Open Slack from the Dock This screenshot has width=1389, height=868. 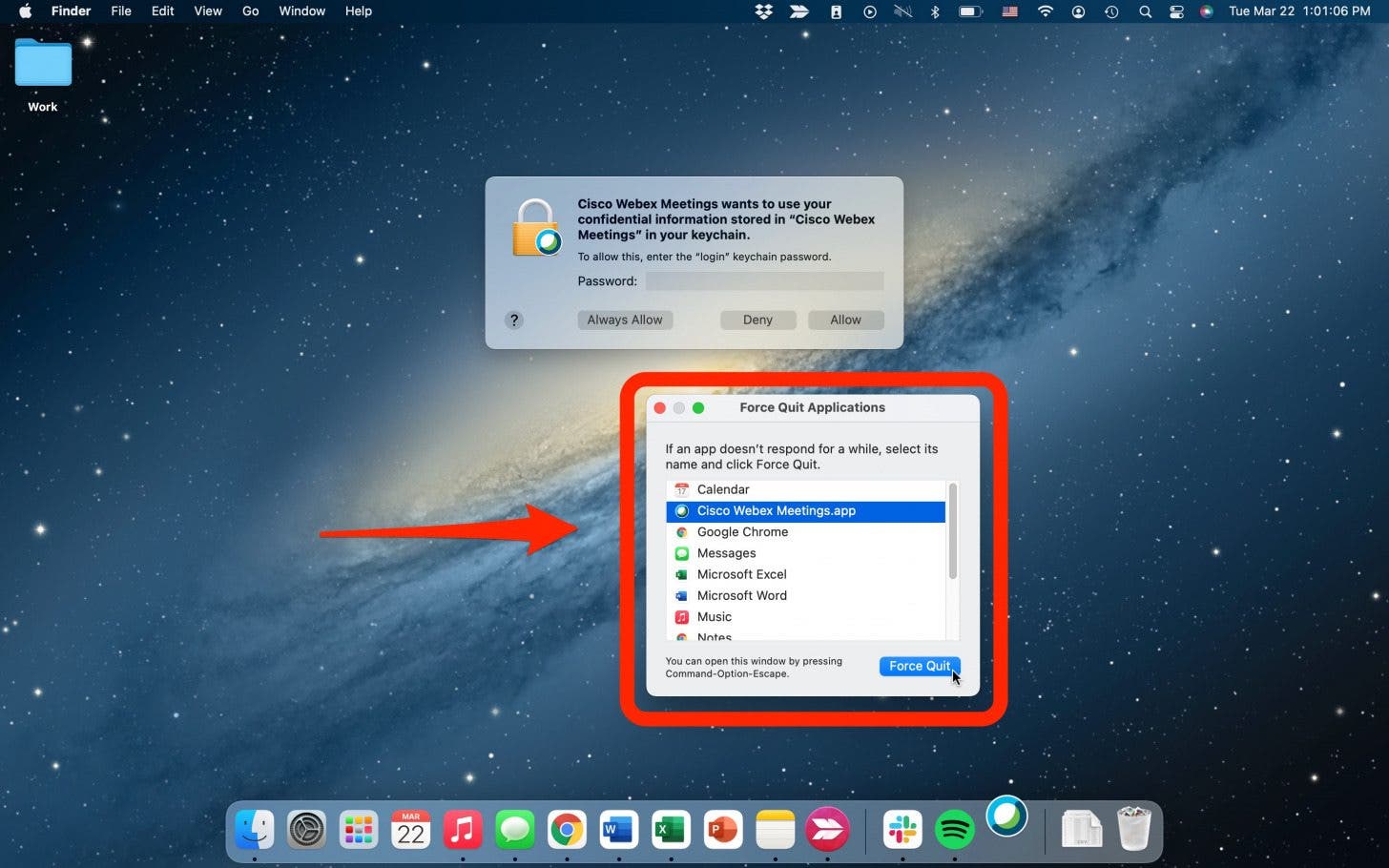902,830
